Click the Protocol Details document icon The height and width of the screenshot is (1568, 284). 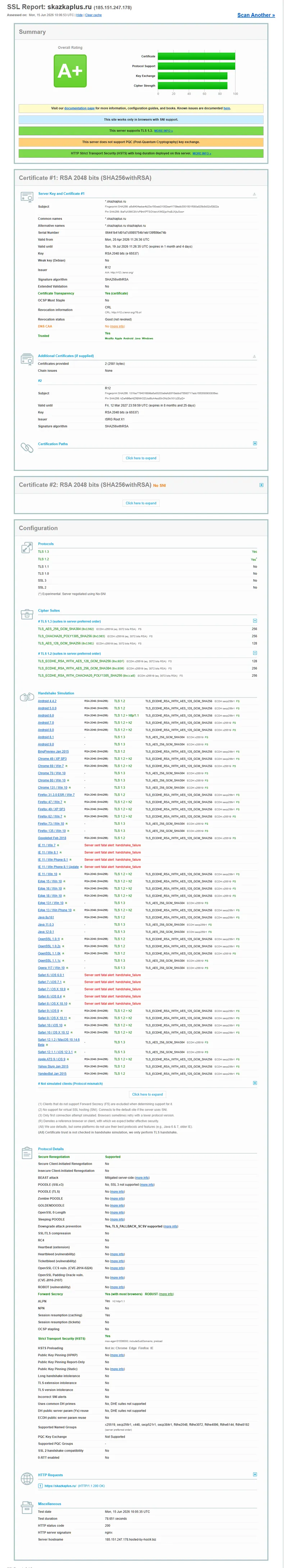[27, 1153]
